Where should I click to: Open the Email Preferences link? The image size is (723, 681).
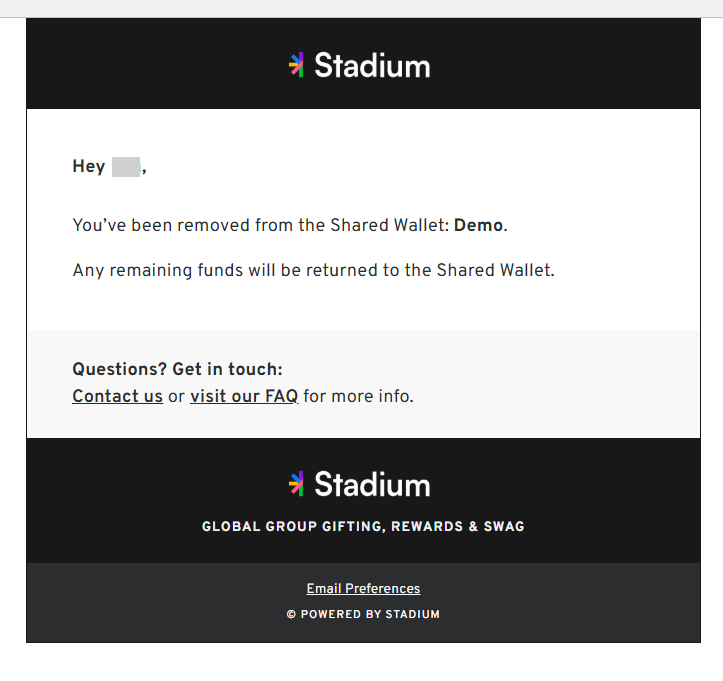(363, 588)
